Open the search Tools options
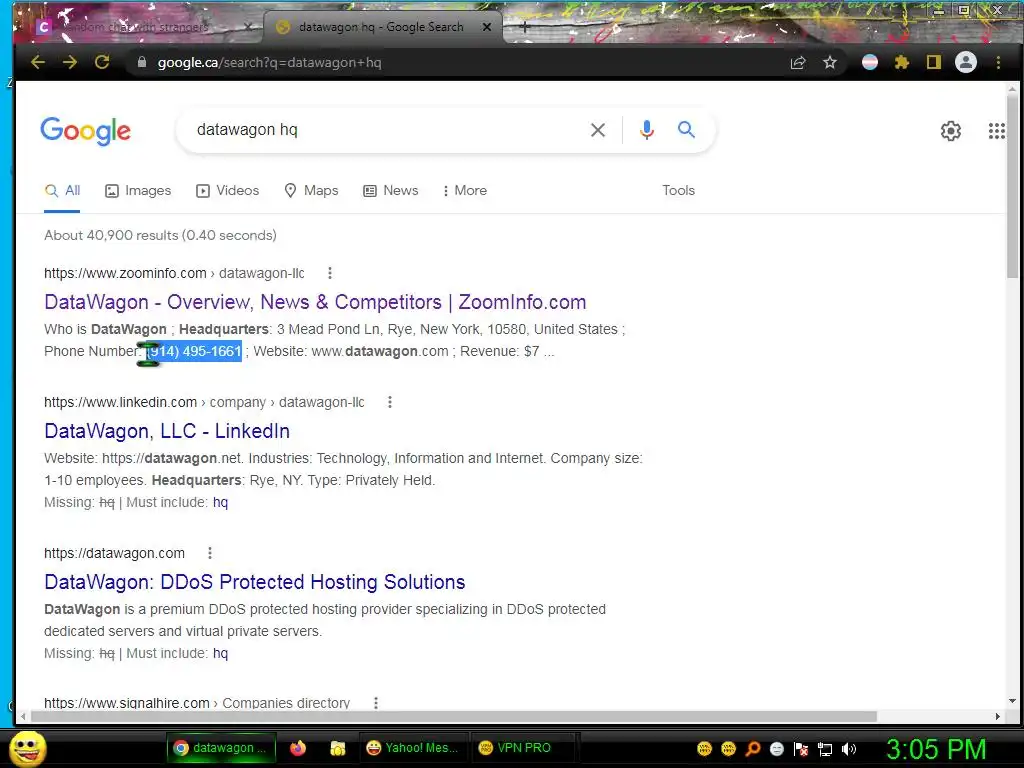The image size is (1024, 768). (x=679, y=191)
